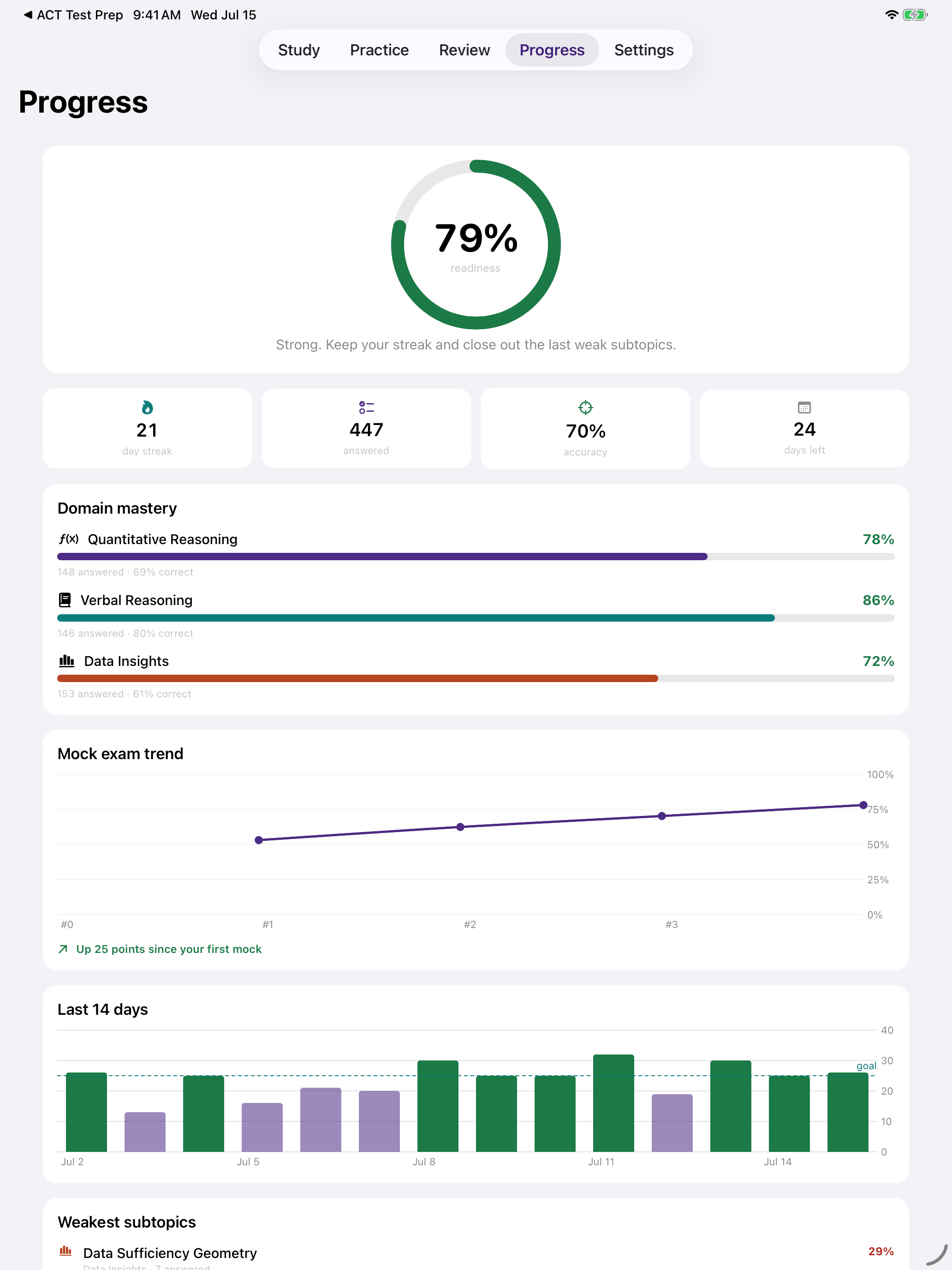Tap '153 answered · 61% correct' text
The image size is (952, 1270).
[124, 694]
